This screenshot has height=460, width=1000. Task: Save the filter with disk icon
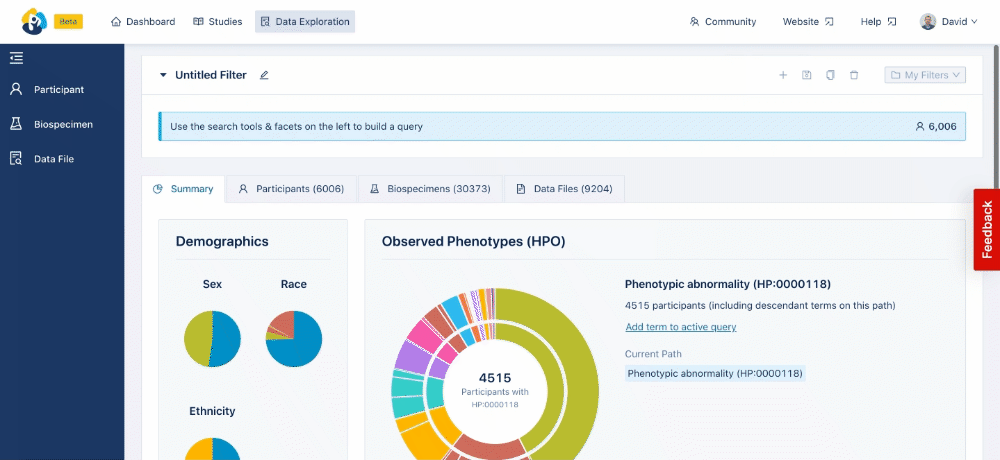pos(807,75)
